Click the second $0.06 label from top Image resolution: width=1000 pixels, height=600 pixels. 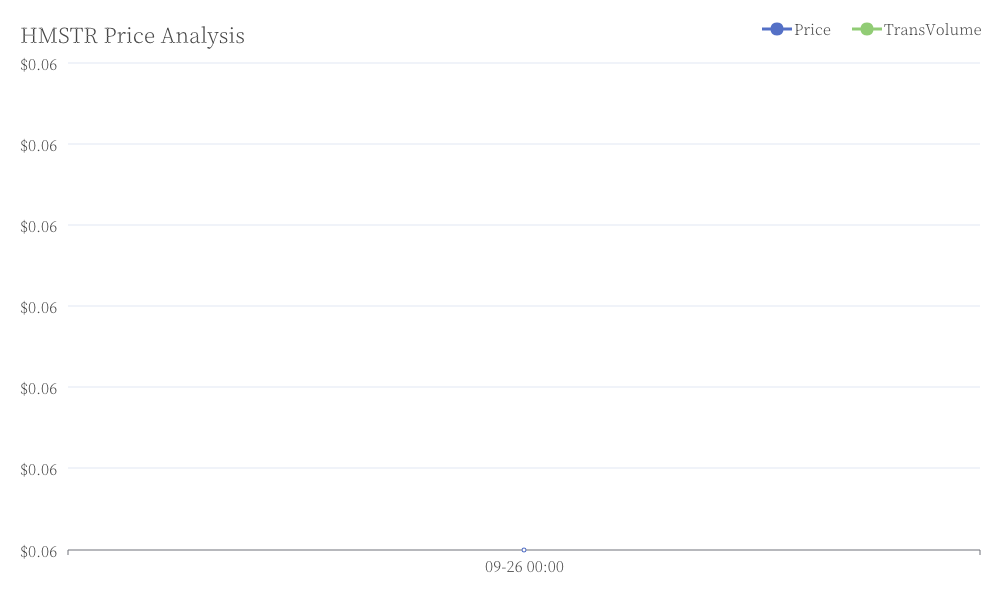39,145
